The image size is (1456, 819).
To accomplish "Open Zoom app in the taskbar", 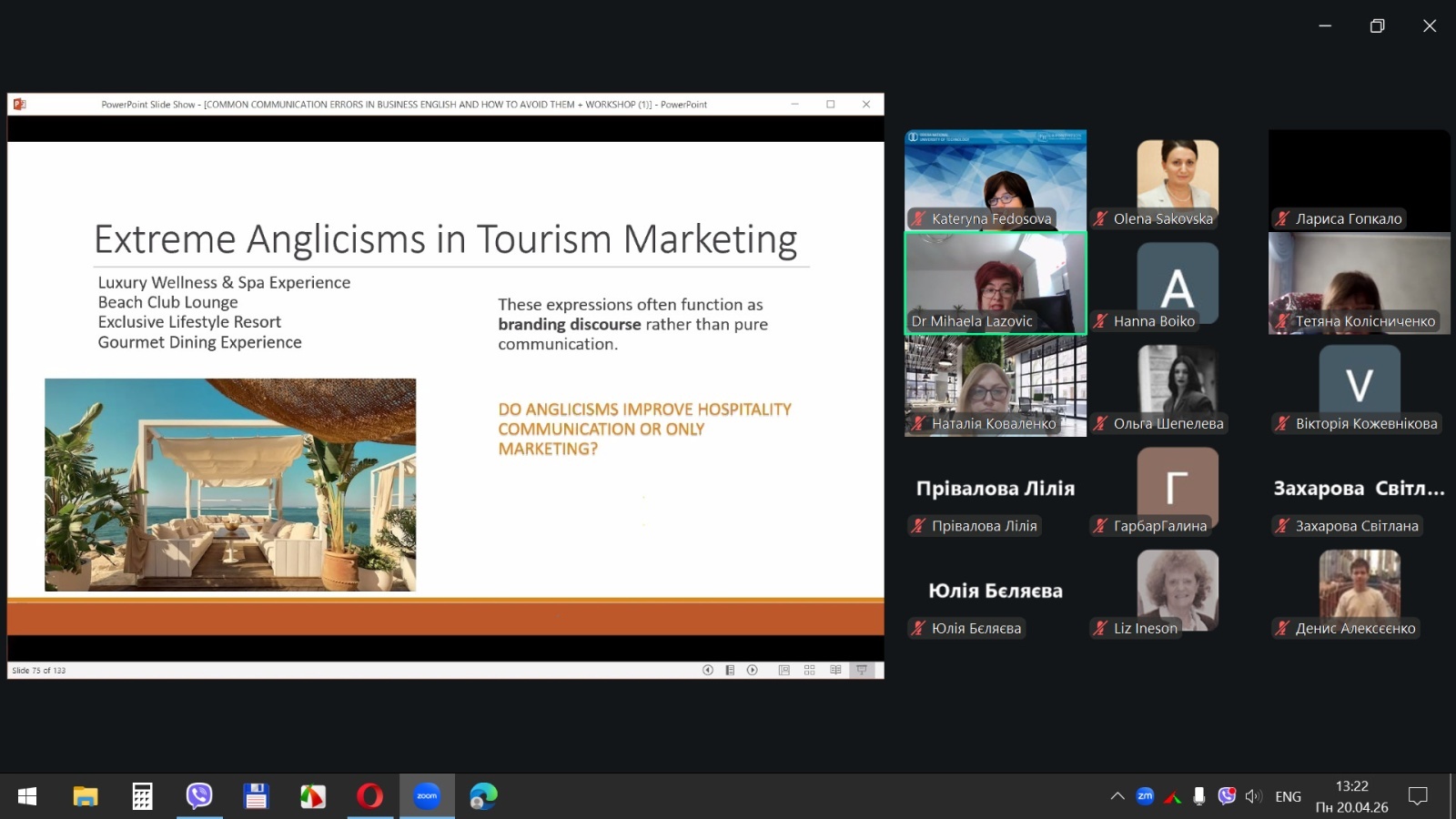I will pos(427,796).
